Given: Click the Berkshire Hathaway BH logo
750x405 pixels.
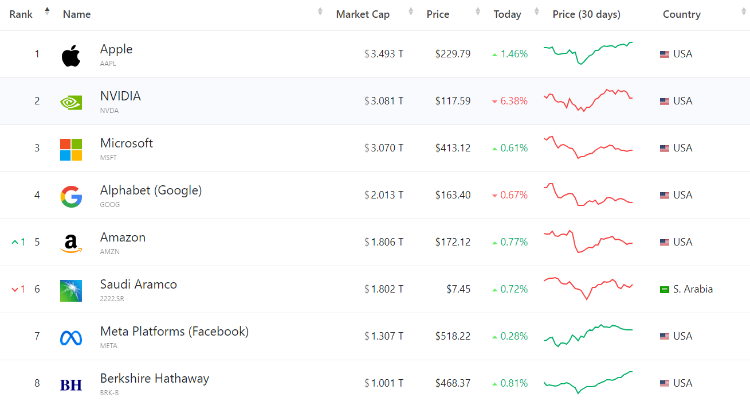Looking at the screenshot, I should tap(71, 384).
